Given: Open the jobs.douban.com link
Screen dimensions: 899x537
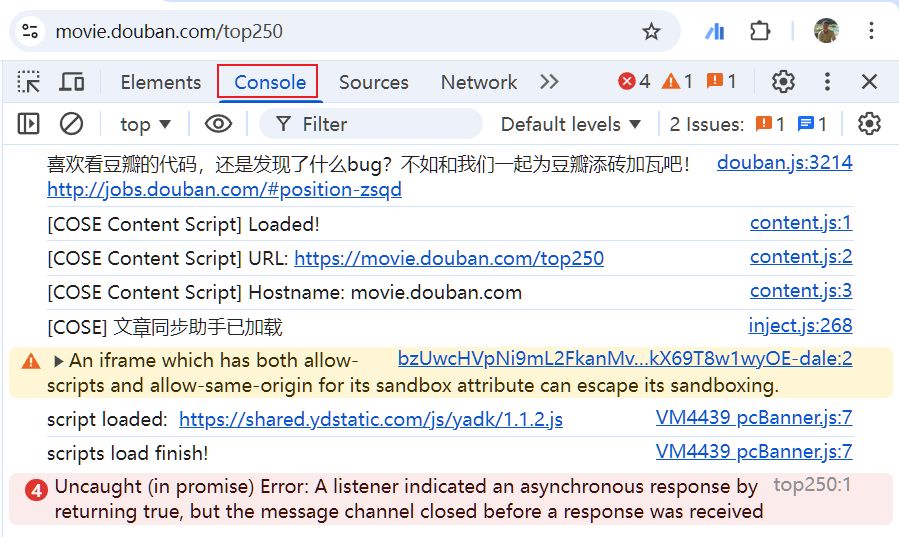Looking at the screenshot, I should point(224,189).
